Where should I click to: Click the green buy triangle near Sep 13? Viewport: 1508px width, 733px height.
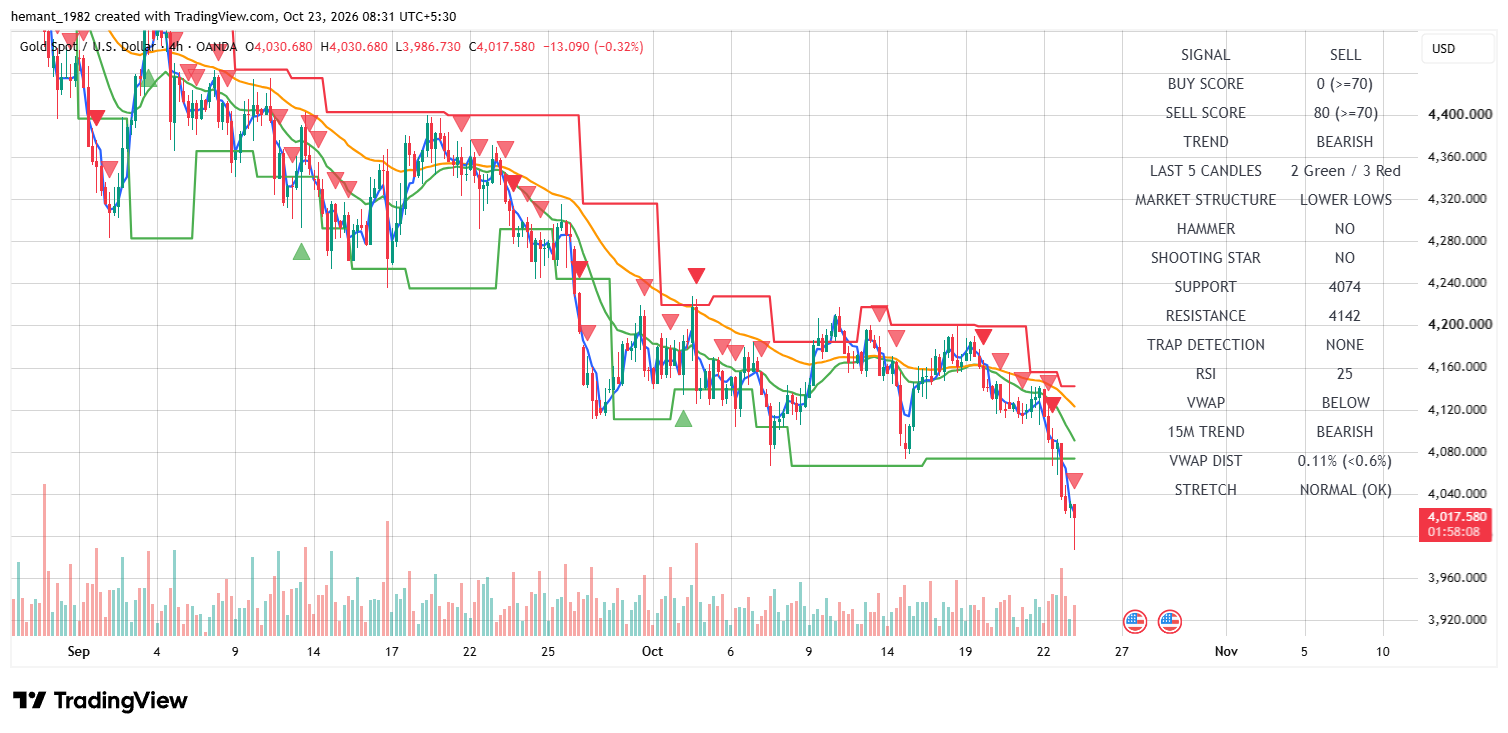[x=301, y=251]
